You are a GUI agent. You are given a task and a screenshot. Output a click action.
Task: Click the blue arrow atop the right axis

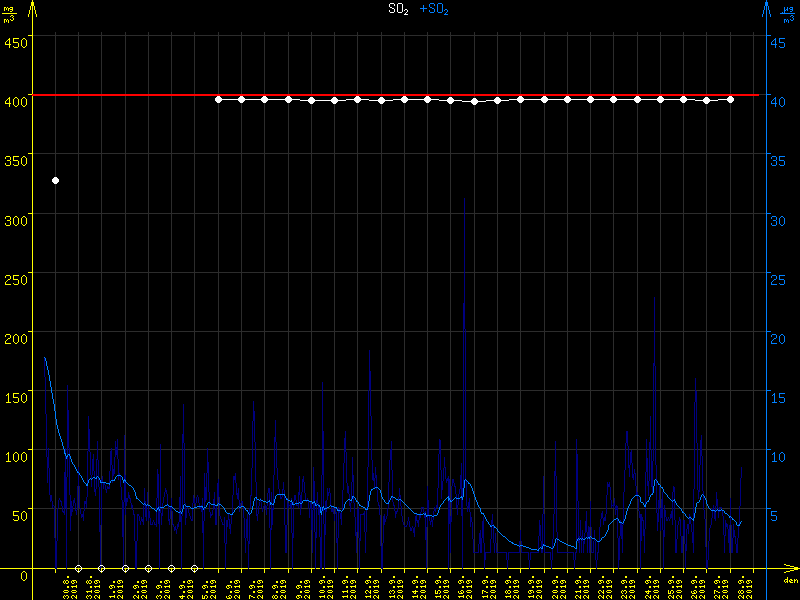tap(766, 10)
